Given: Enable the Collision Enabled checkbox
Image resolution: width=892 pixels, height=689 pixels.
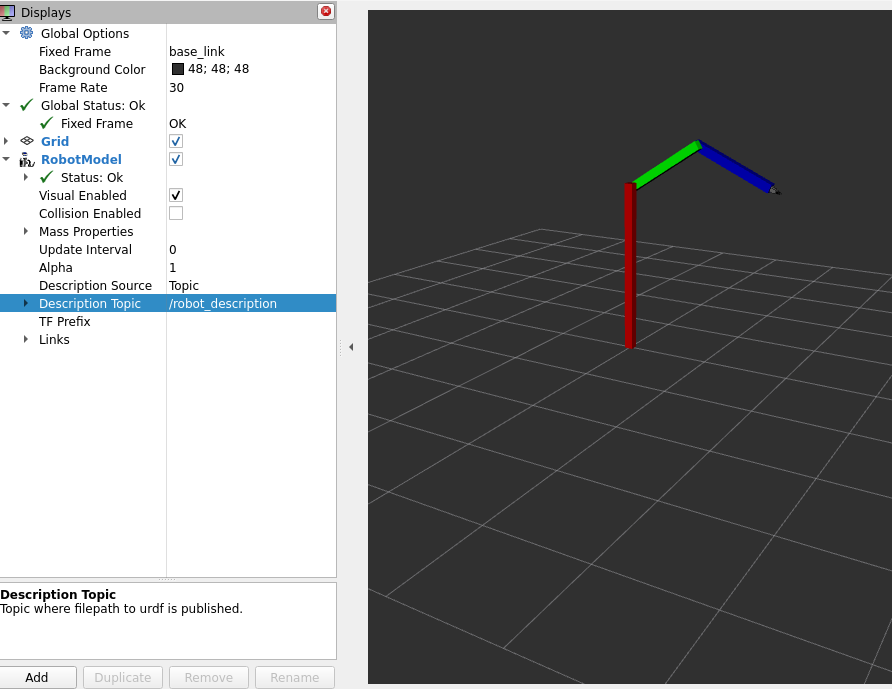Looking at the screenshot, I should pyautogui.click(x=176, y=213).
